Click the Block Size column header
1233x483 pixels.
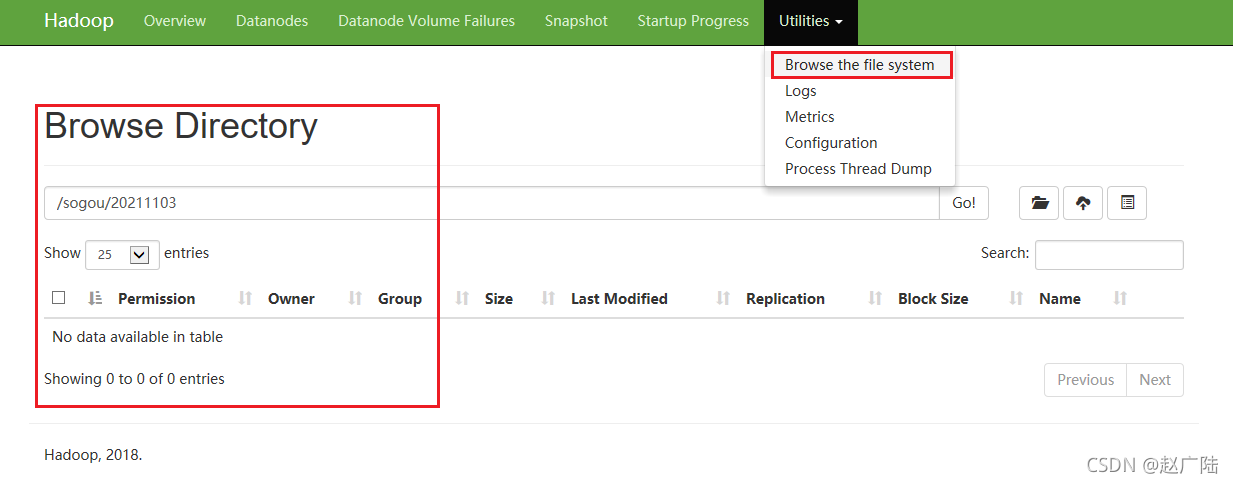pyautogui.click(x=933, y=298)
